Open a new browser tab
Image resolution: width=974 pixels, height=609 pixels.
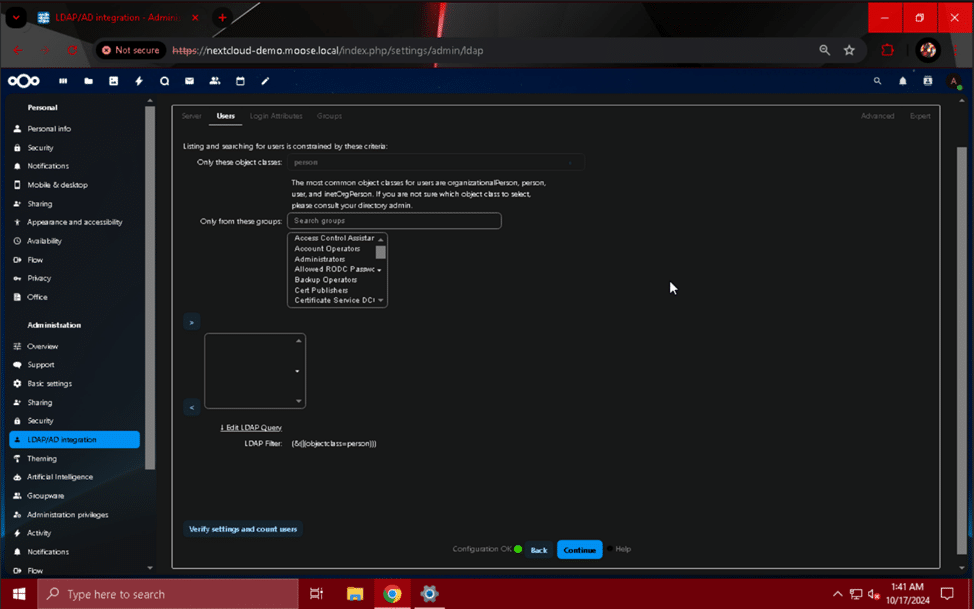(x=222, y=17)
